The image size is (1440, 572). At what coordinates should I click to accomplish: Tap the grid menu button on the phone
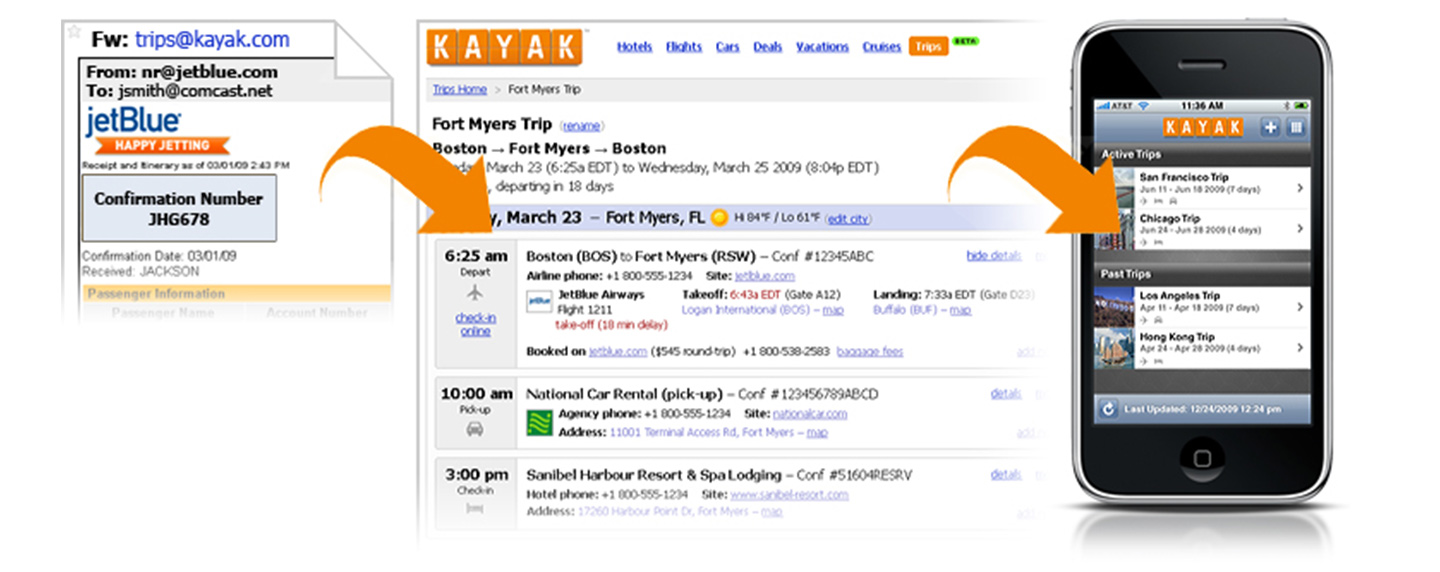tap(1297, 127)
